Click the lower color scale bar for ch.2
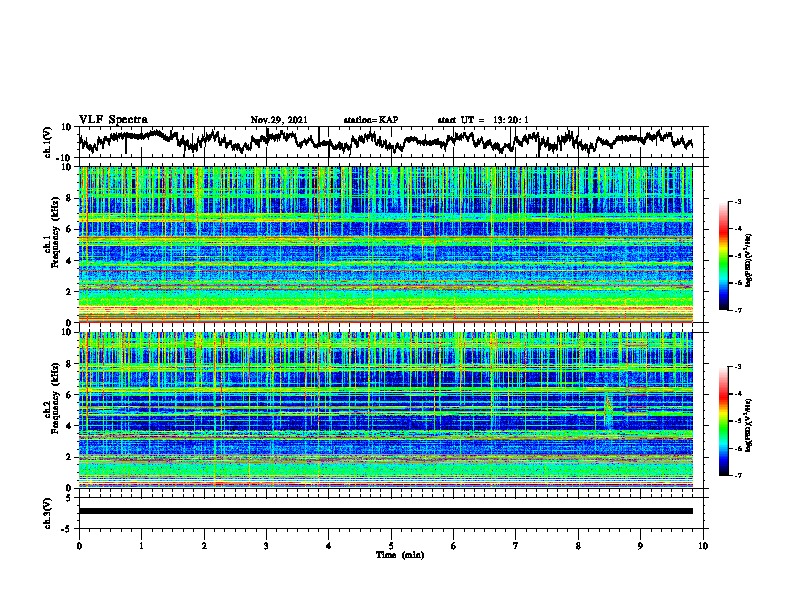The image size is (792, 612). 723,421
